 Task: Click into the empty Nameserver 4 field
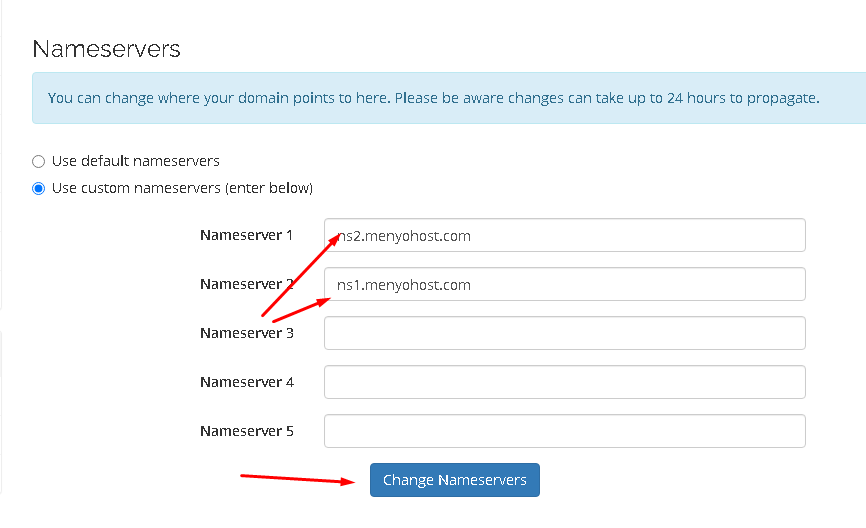click(x=564, y=382)
